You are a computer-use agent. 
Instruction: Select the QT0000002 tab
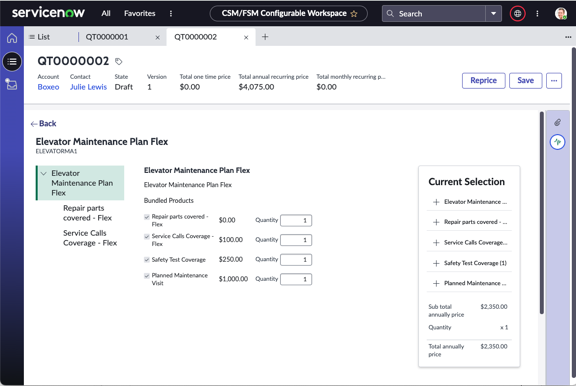195,37
